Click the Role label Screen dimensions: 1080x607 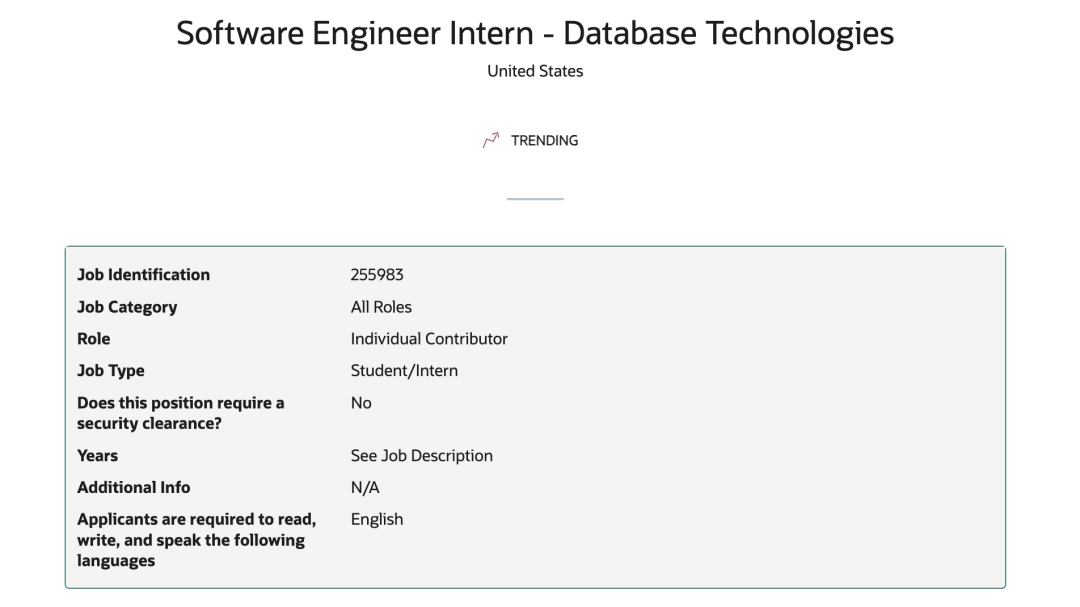pos(94,338)
